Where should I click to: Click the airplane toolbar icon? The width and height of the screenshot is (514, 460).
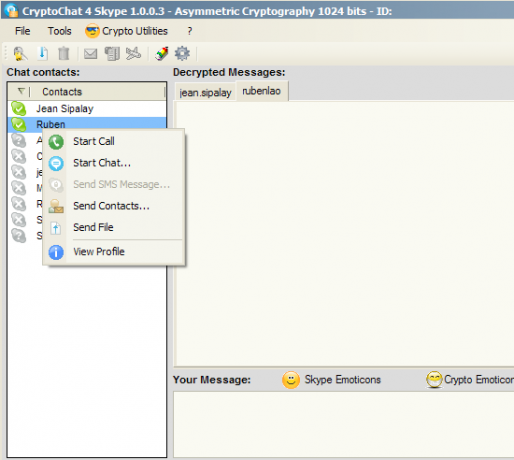coord(133,53)
